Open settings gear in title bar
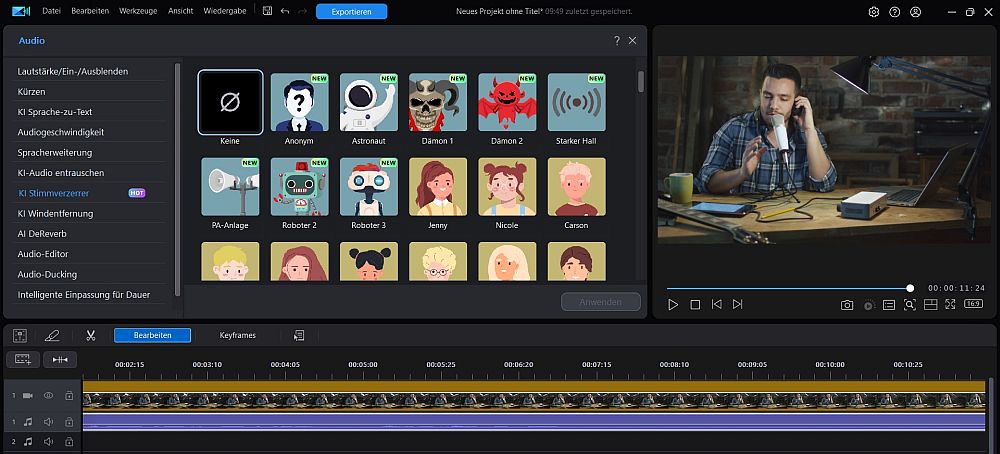This screenshot has width=1000, height=454. [x=874, y=12]
